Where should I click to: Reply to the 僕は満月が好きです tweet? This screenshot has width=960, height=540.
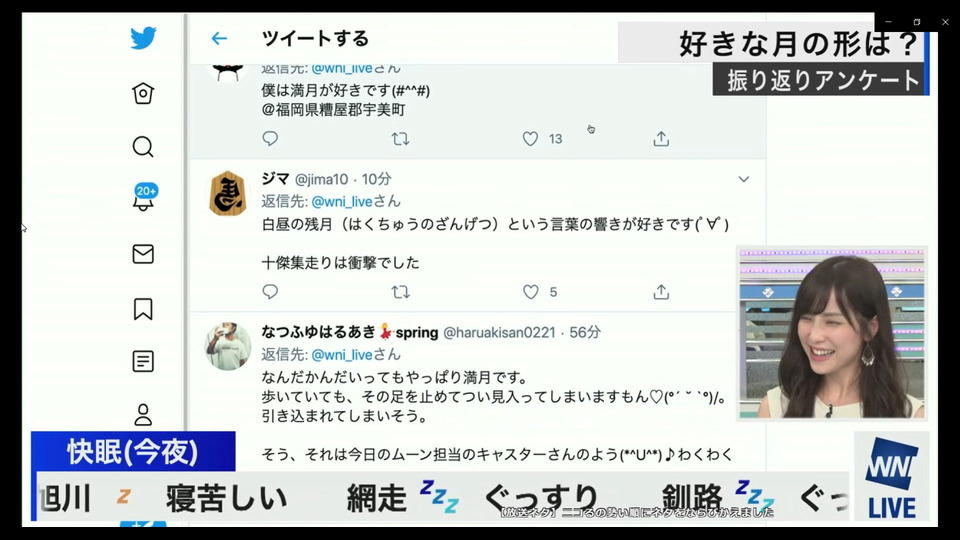click(x=270, y=138)
